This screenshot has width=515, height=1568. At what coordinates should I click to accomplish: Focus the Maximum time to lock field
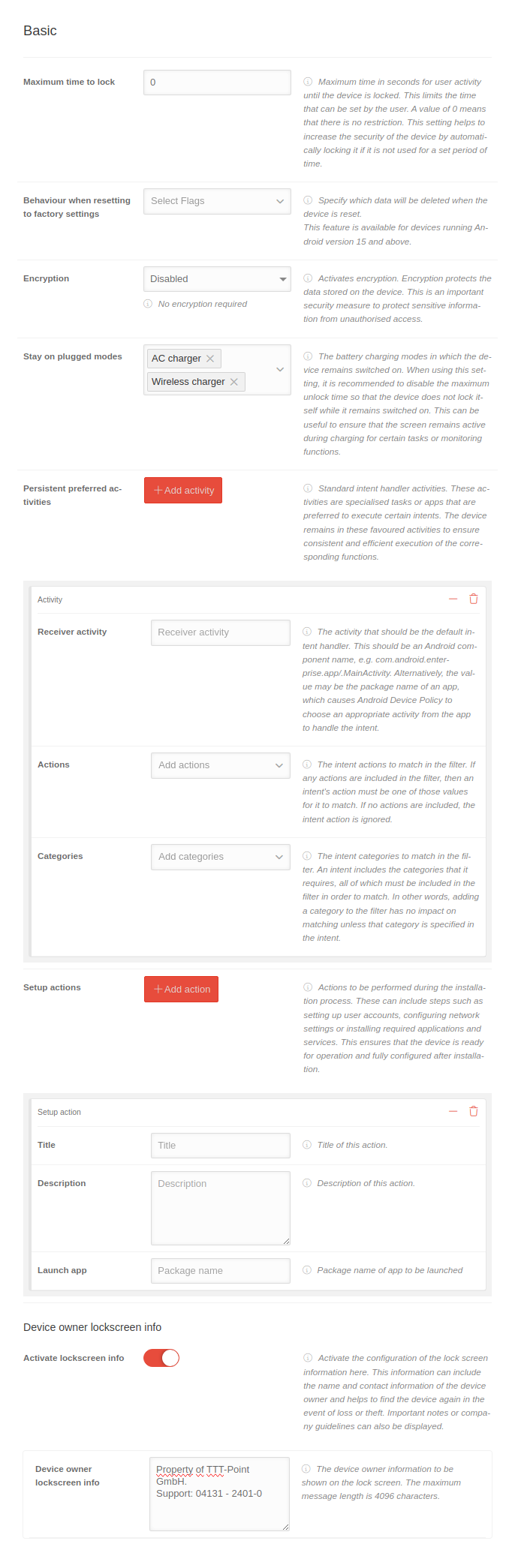[217, 83]
